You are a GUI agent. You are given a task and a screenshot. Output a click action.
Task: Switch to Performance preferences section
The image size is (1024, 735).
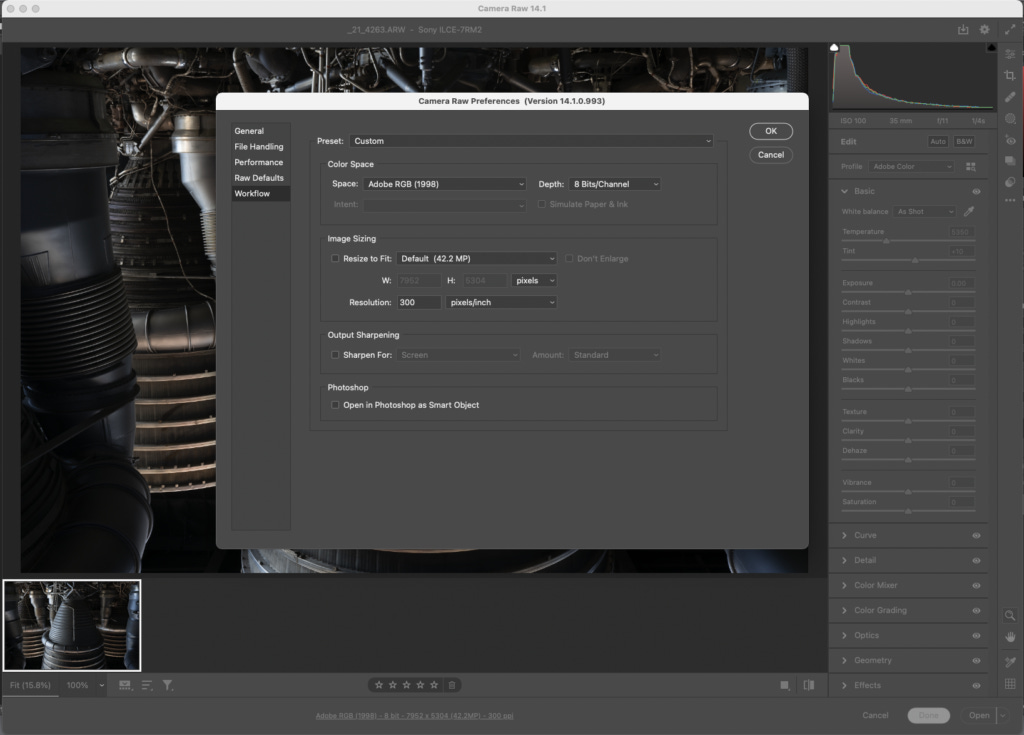[x=258, y=162]
